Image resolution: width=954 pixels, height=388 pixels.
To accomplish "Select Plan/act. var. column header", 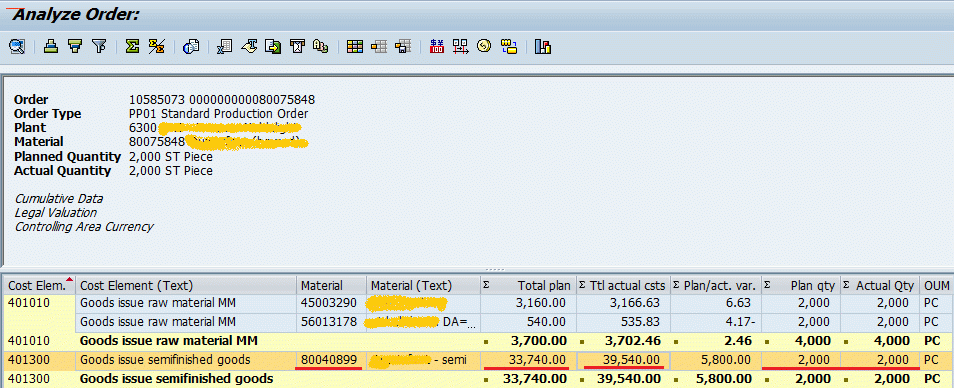I will pyautogui.click(x=716, y=285).
